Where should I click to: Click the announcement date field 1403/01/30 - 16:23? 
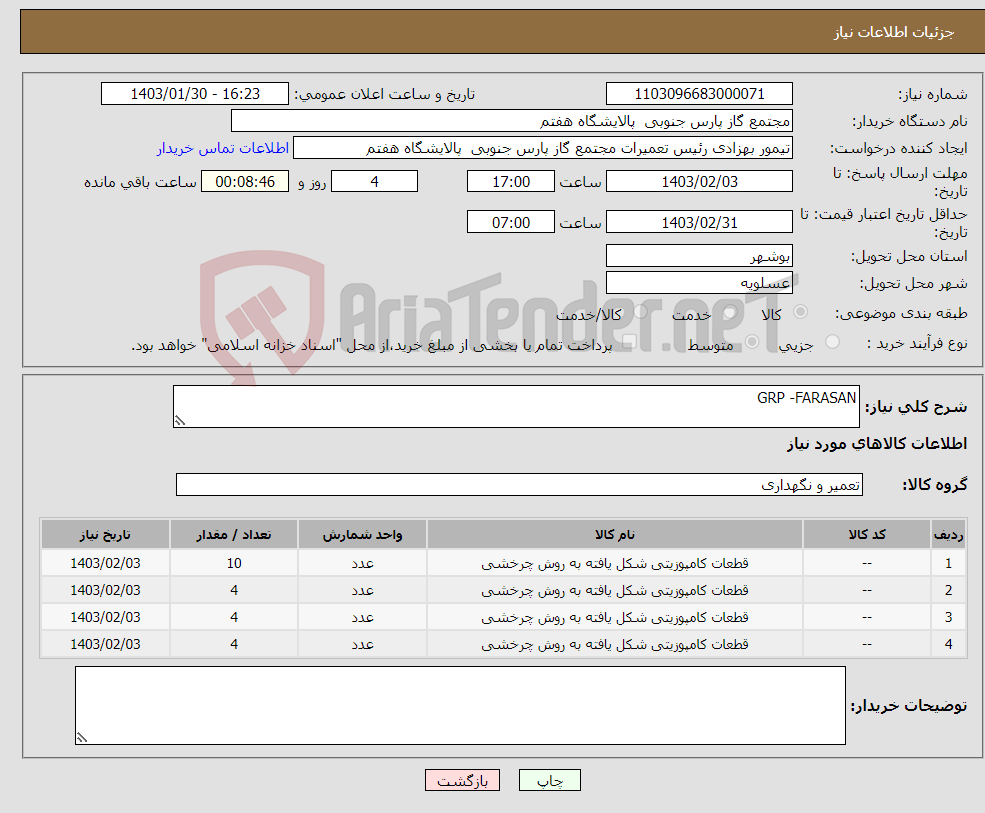195,94
